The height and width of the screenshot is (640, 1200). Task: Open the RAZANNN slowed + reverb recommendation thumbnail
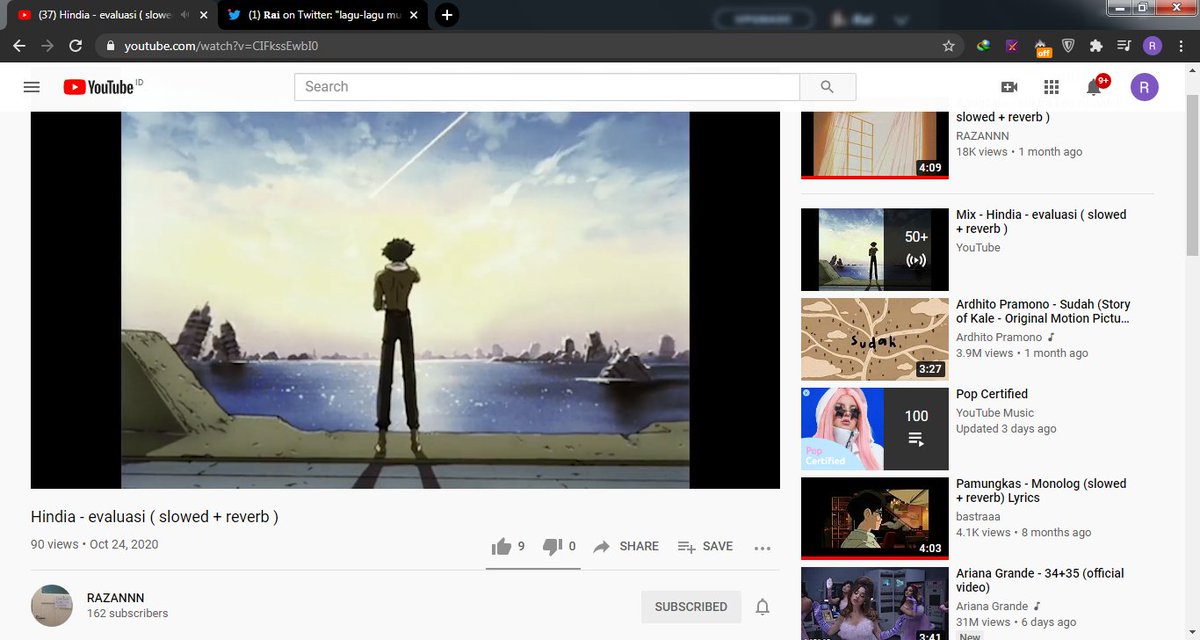[875, 144]
